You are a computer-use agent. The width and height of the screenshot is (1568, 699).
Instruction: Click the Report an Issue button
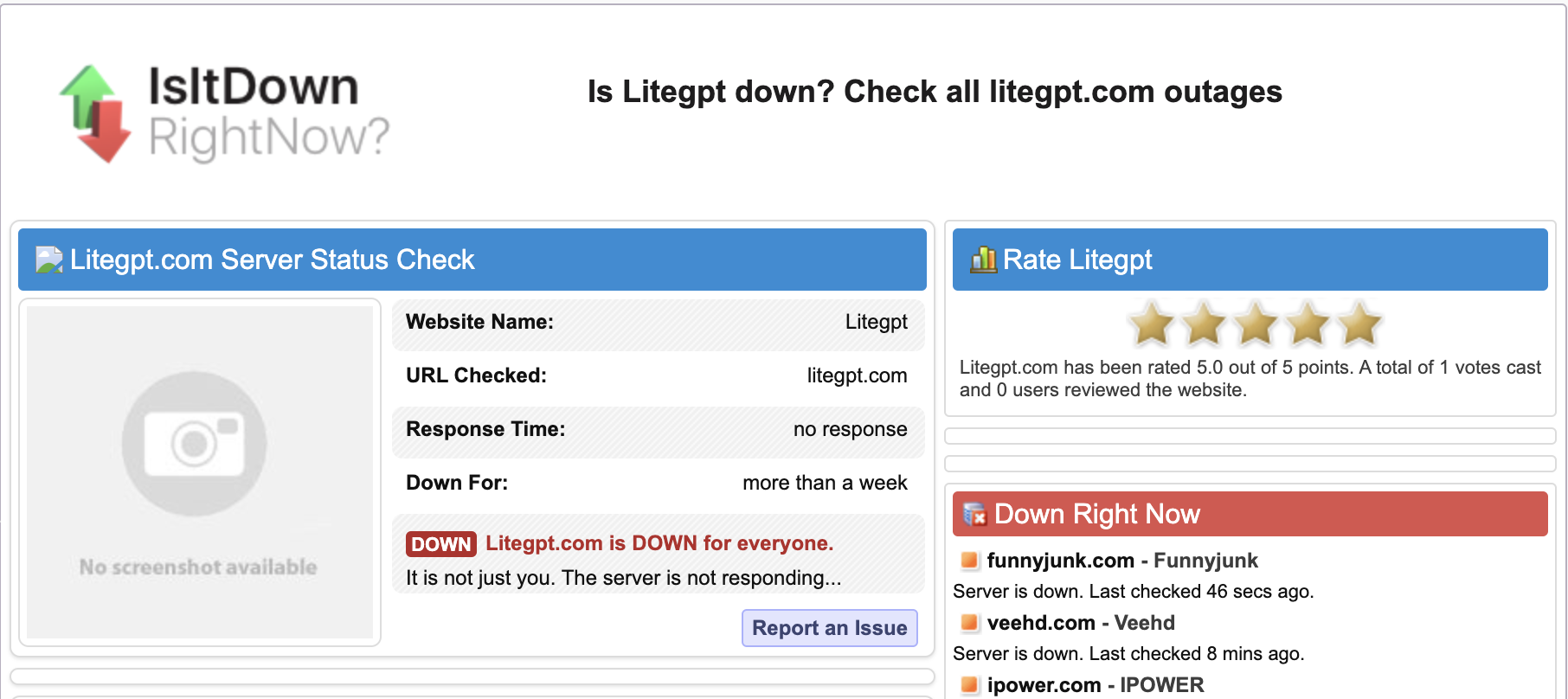pos(829,628)
